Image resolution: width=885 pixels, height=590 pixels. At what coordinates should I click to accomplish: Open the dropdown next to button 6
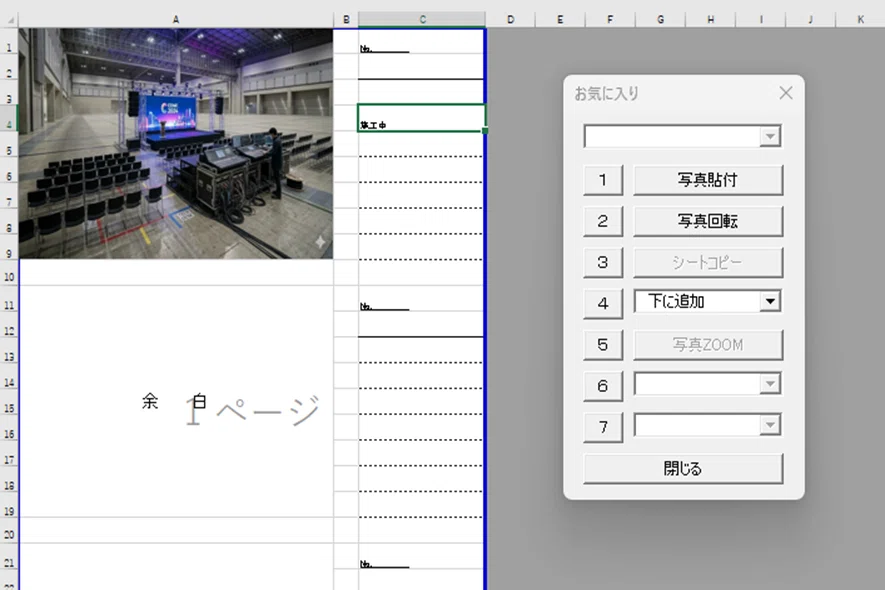[x=770, y=384]
